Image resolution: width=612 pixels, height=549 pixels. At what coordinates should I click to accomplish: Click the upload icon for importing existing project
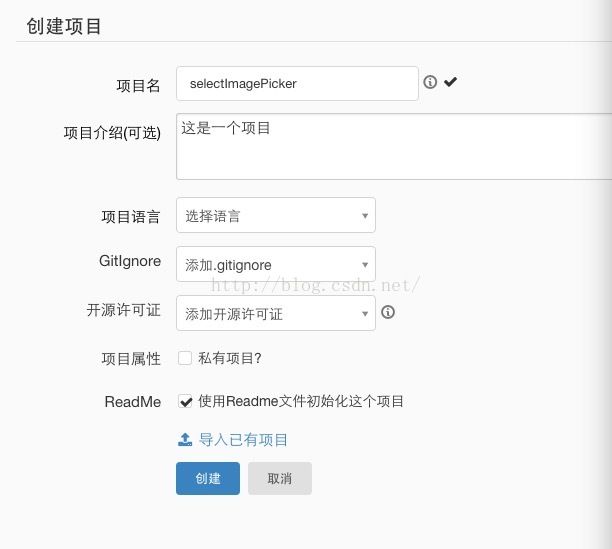(x=185, y=440)
